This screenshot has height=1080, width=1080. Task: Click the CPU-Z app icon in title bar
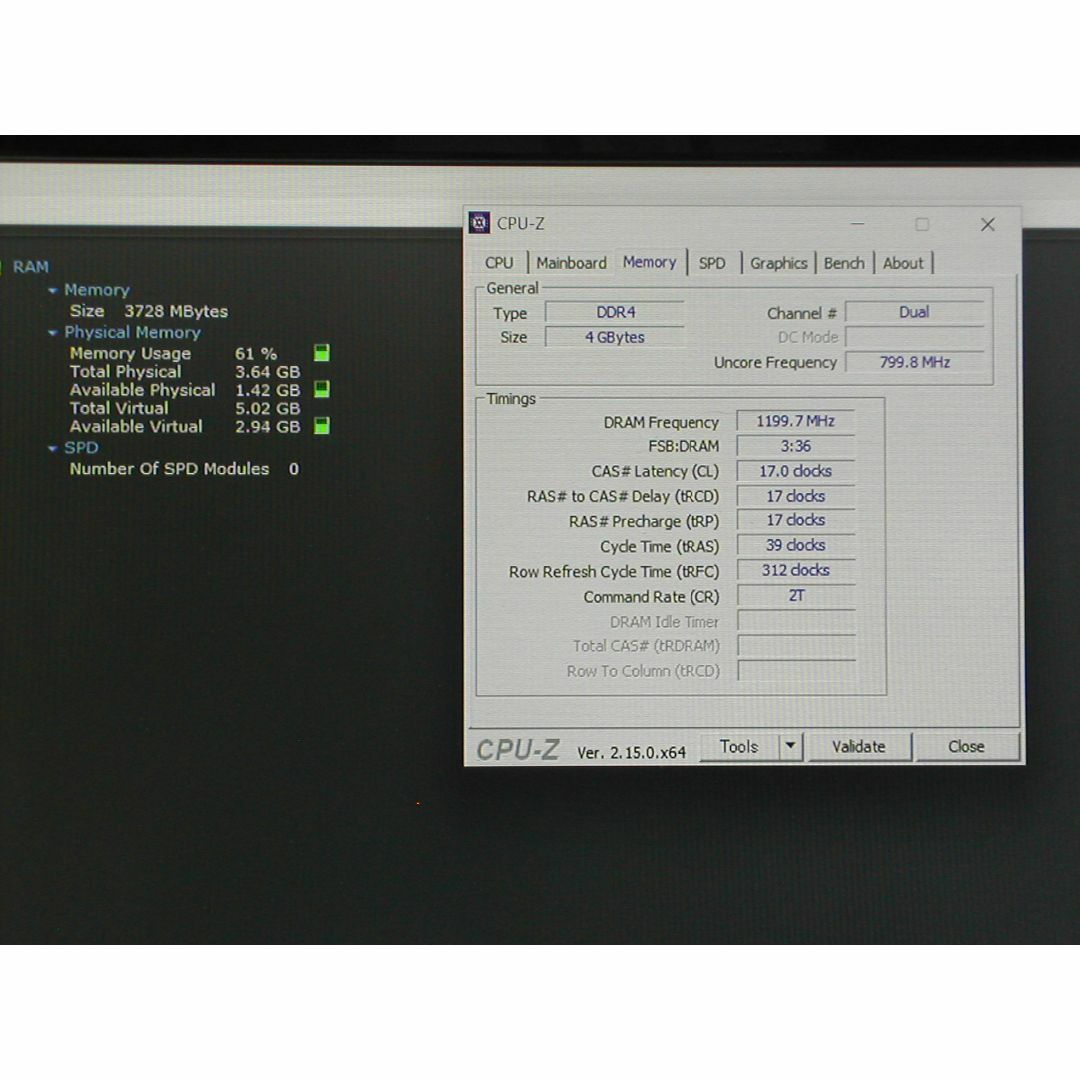coord(479,223)
